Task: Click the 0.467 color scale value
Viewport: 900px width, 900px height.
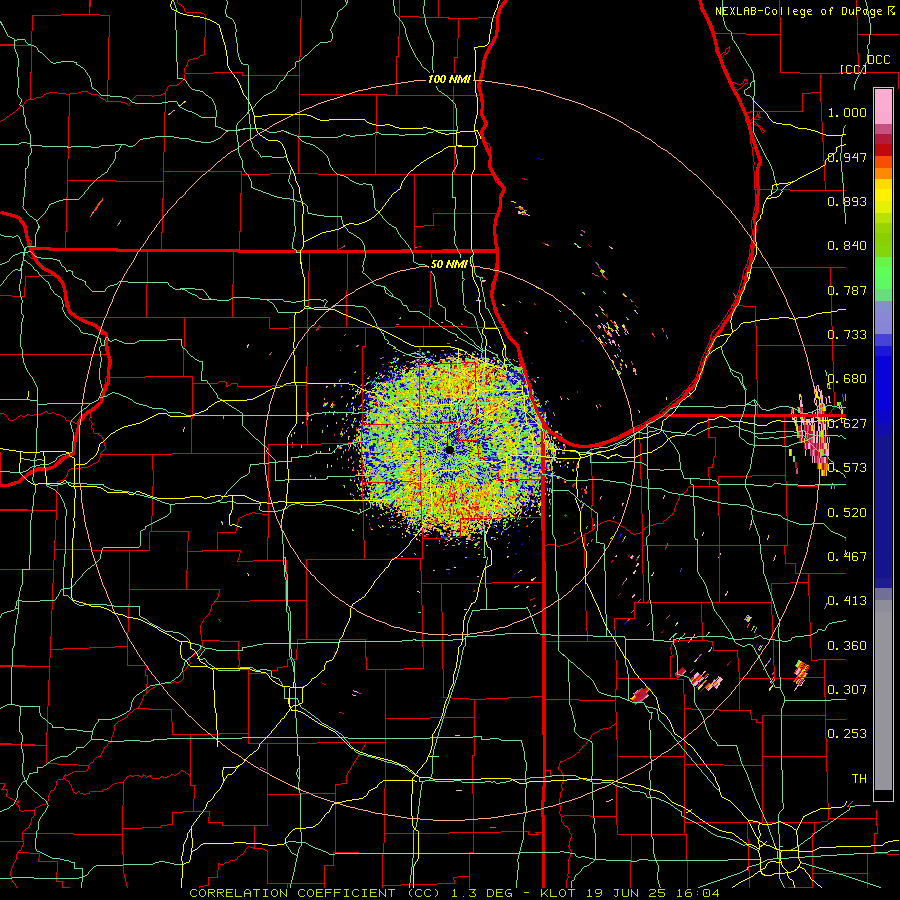Action: (847, 557)
